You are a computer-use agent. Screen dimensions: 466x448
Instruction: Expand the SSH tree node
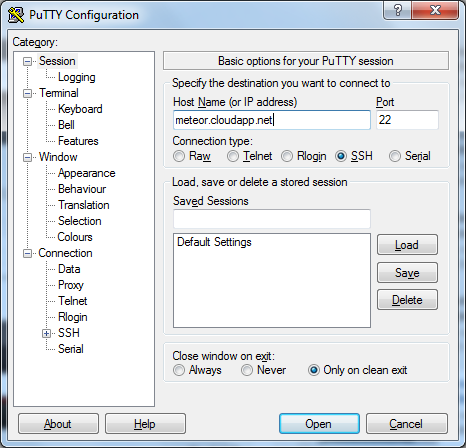(47, 333)
